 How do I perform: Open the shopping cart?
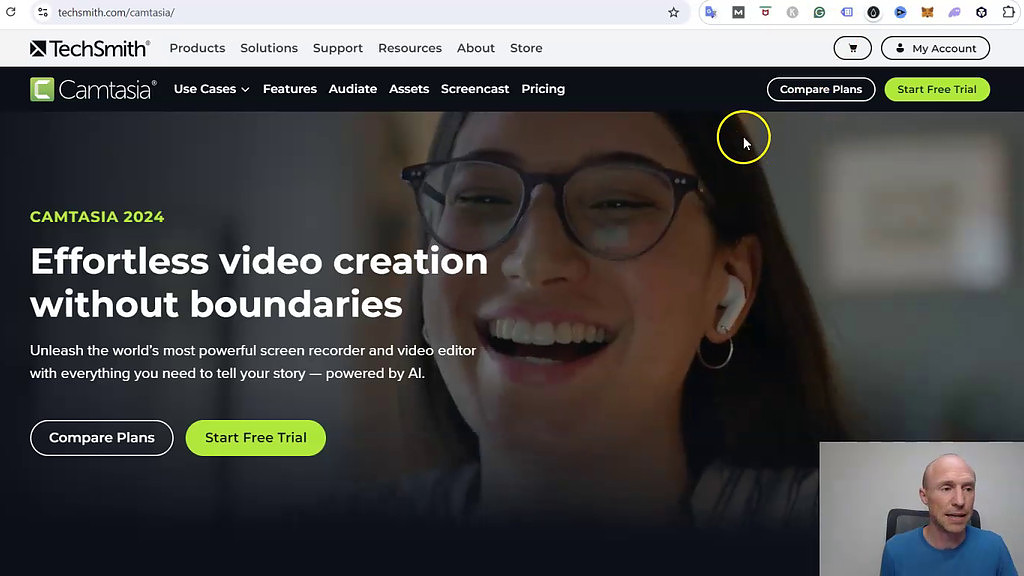(x=852, y=48)
